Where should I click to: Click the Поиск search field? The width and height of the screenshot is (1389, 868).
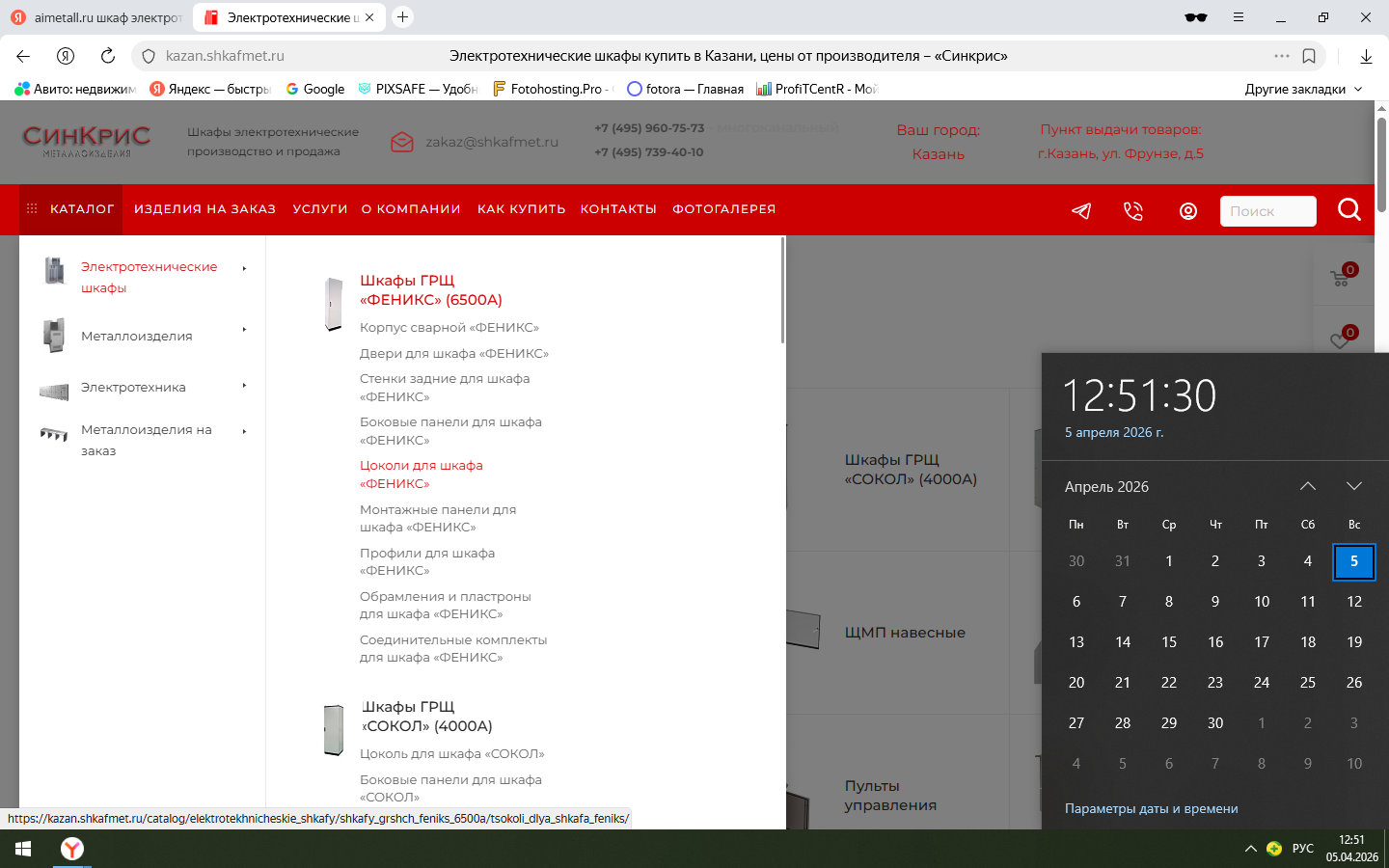click(x=1267, y=211)
